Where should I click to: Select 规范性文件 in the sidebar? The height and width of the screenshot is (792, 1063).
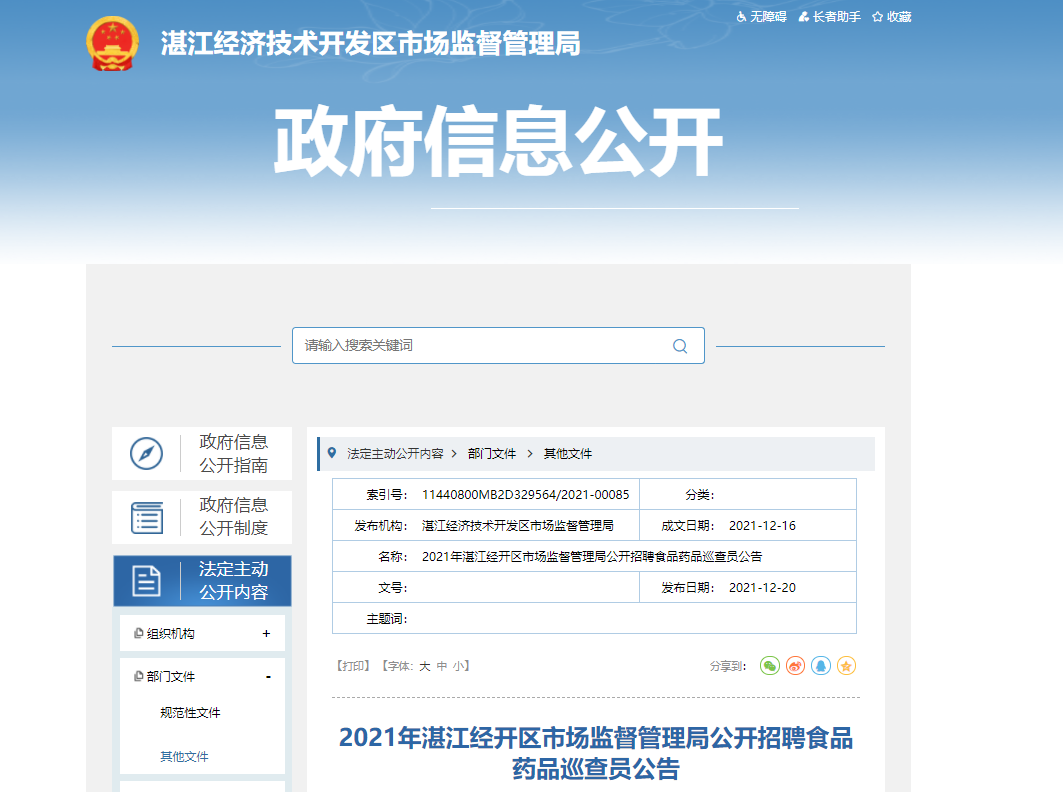190,713
